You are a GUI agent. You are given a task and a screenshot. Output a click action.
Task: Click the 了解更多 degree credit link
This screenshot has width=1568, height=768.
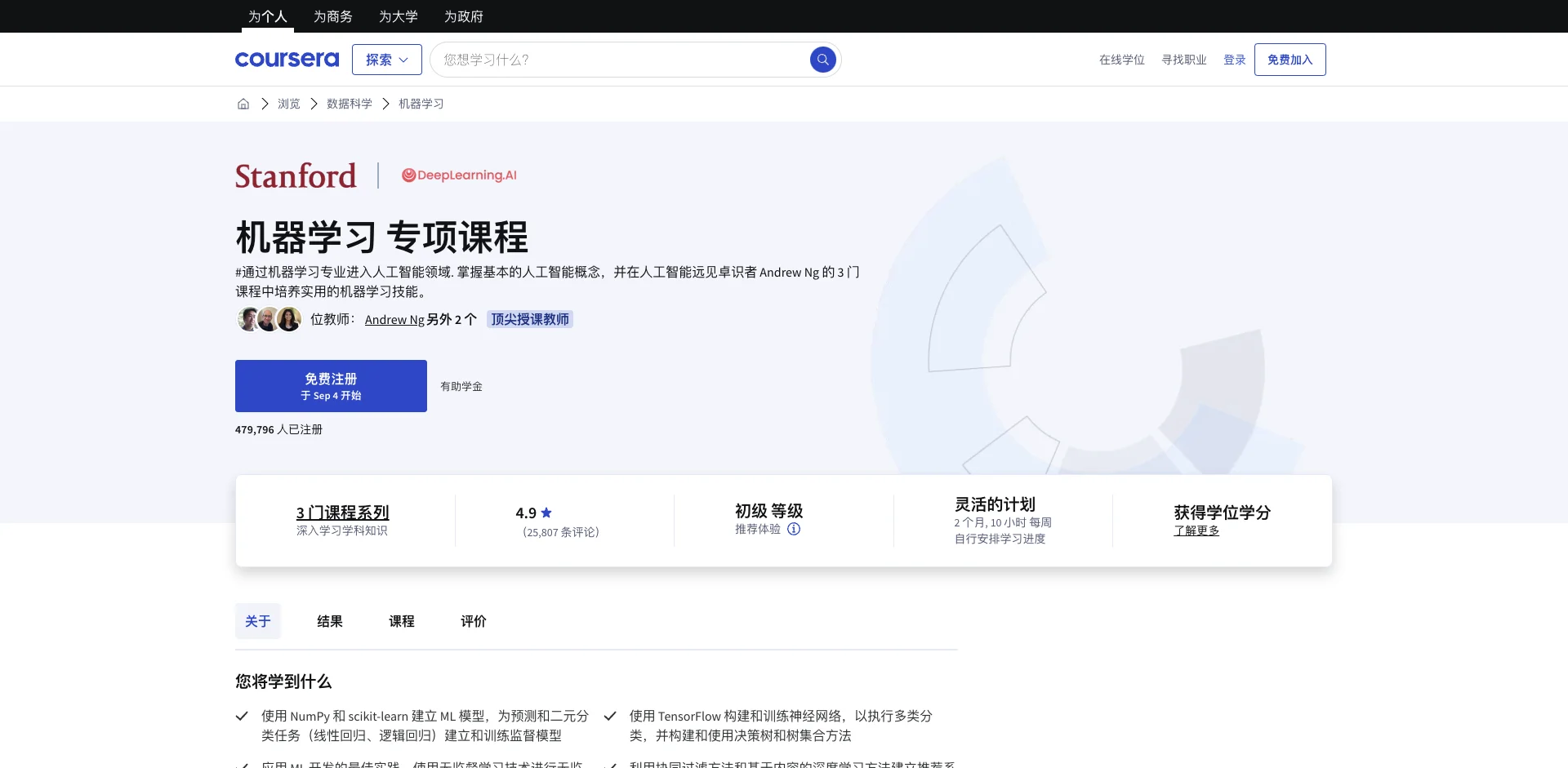pyautogui.click(x=1196, y=530)
